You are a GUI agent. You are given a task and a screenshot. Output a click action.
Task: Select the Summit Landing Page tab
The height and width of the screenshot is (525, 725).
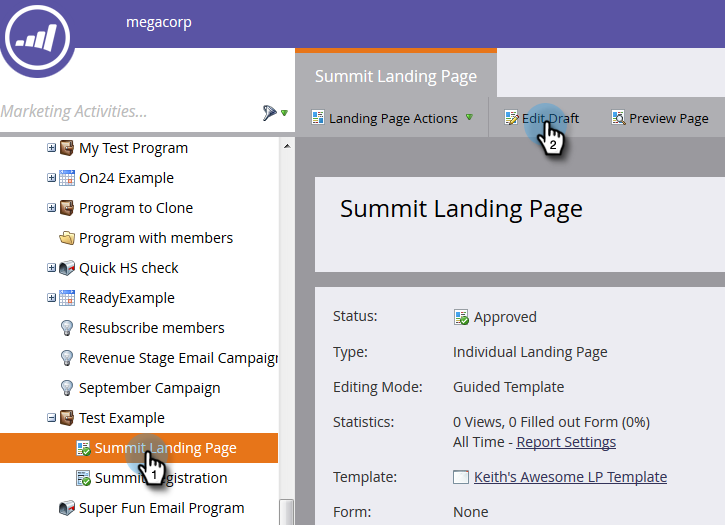396,76
